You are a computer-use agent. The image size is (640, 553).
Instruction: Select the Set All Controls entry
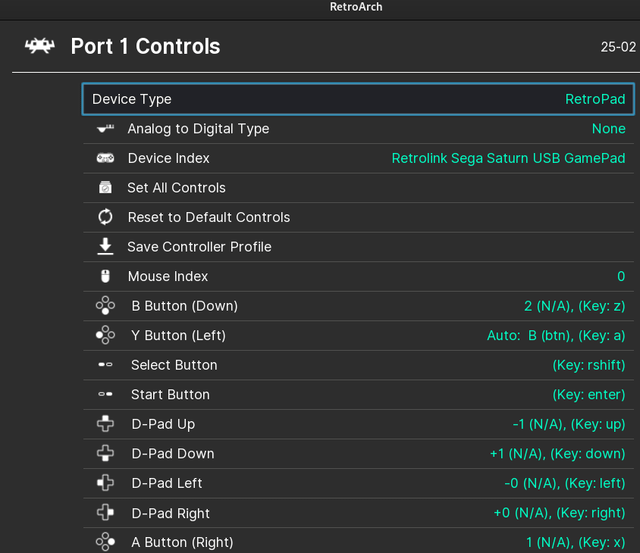coord(176,188)
